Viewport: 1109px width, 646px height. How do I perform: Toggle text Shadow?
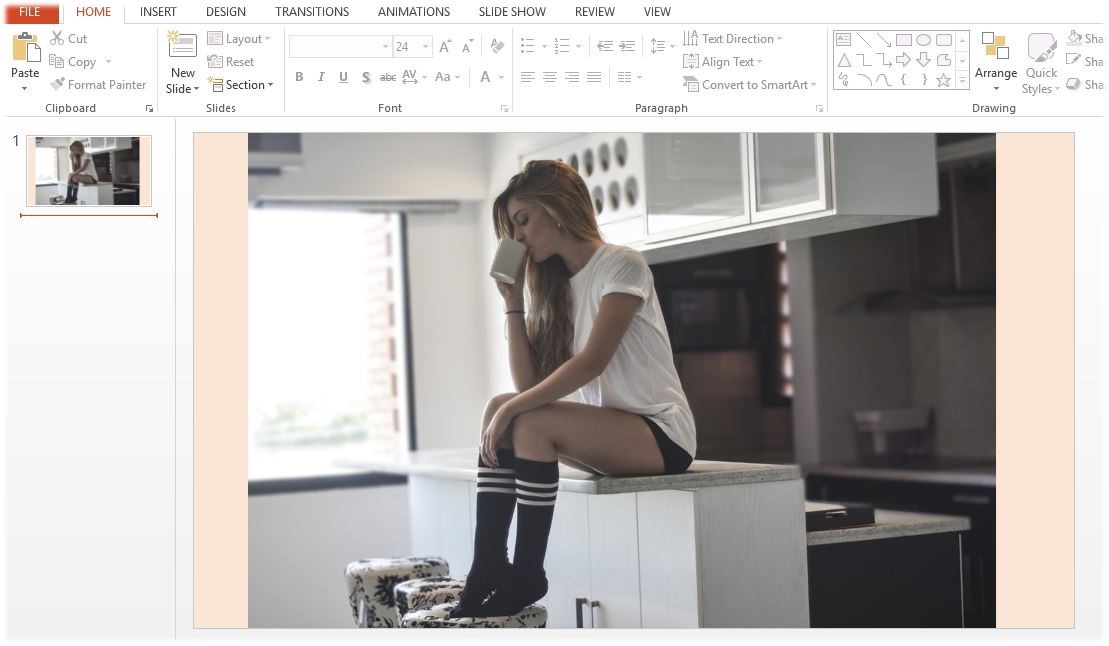(x=366, y=77)
